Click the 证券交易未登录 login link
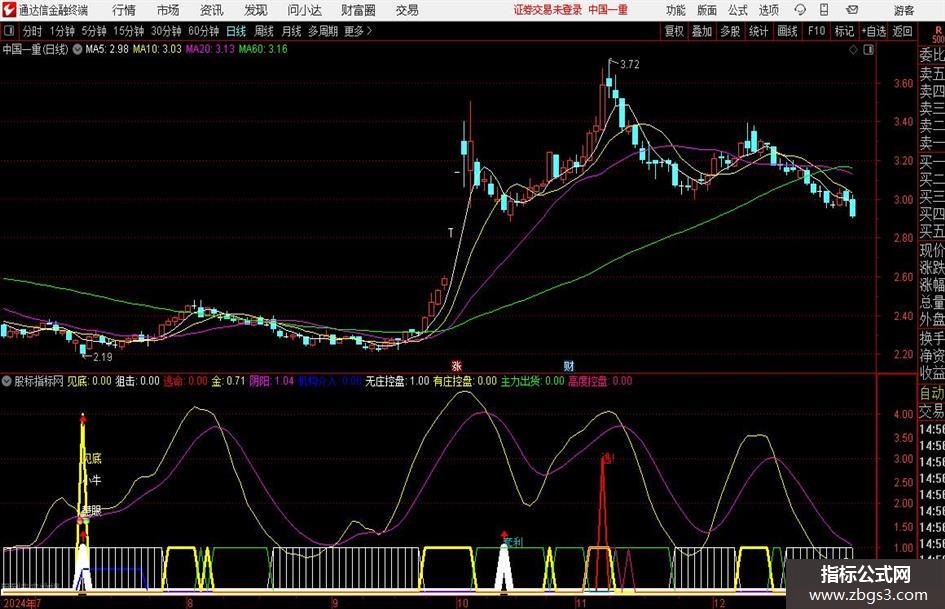This screenshot has width=945, height=609. [548, 10]
